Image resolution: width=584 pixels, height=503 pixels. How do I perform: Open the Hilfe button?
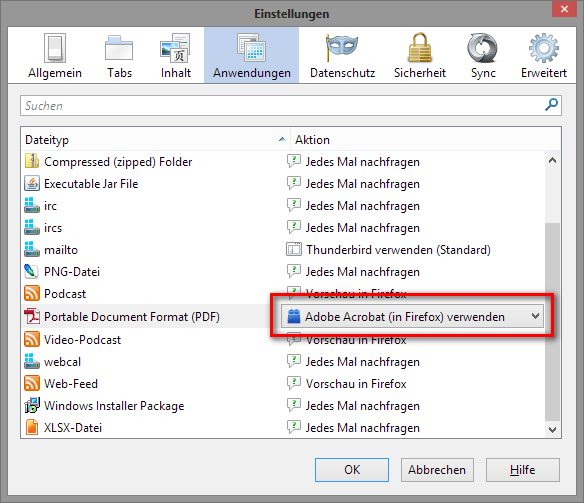523,470
